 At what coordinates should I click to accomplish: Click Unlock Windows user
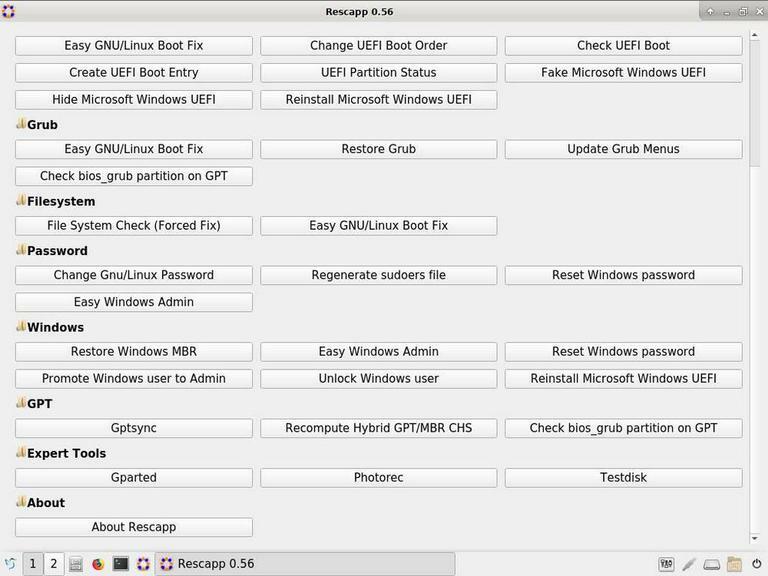(x=379, y=378)
